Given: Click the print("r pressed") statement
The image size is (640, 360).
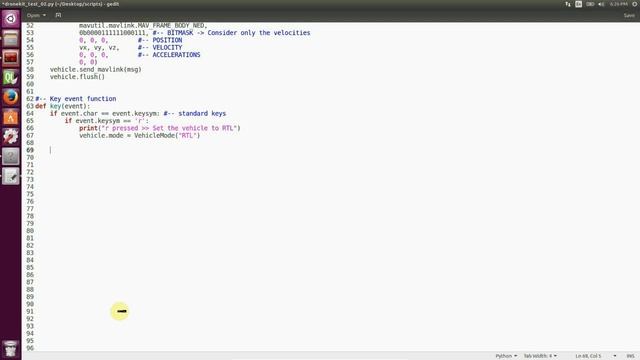Looking at the screenshot, I should point(160,128).
